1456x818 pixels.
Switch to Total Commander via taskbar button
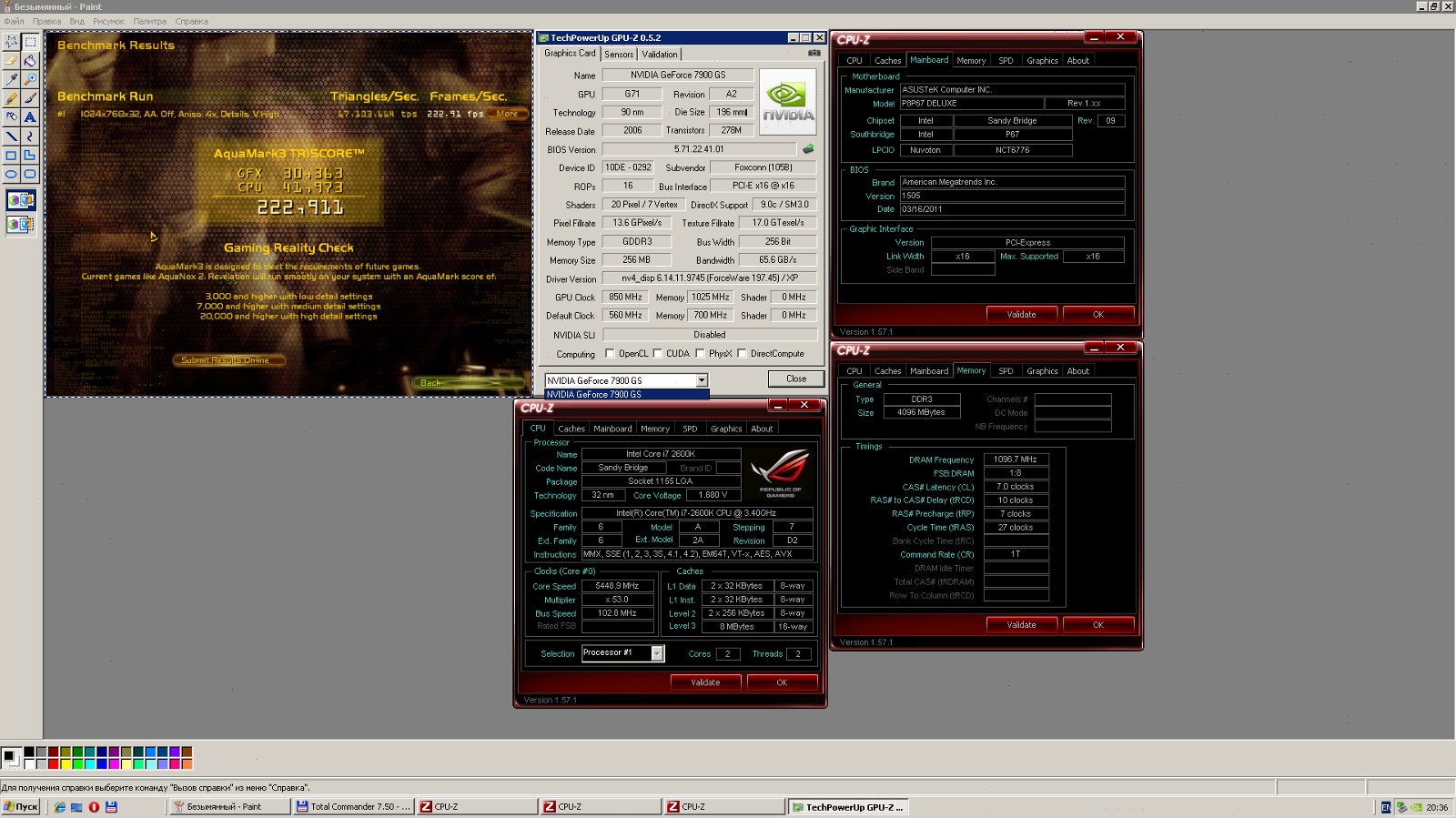pos(353,807)
